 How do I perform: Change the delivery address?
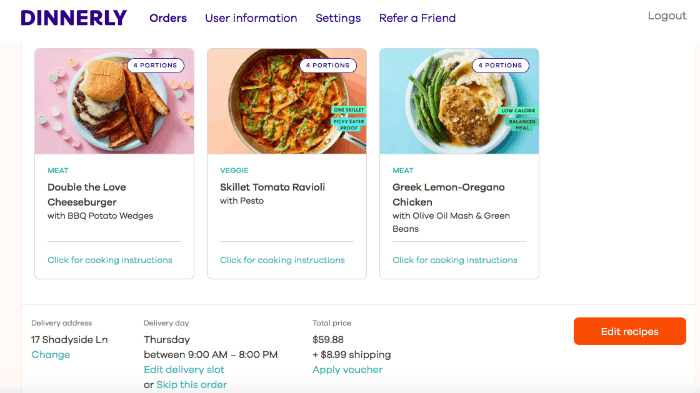pos(50,355)
